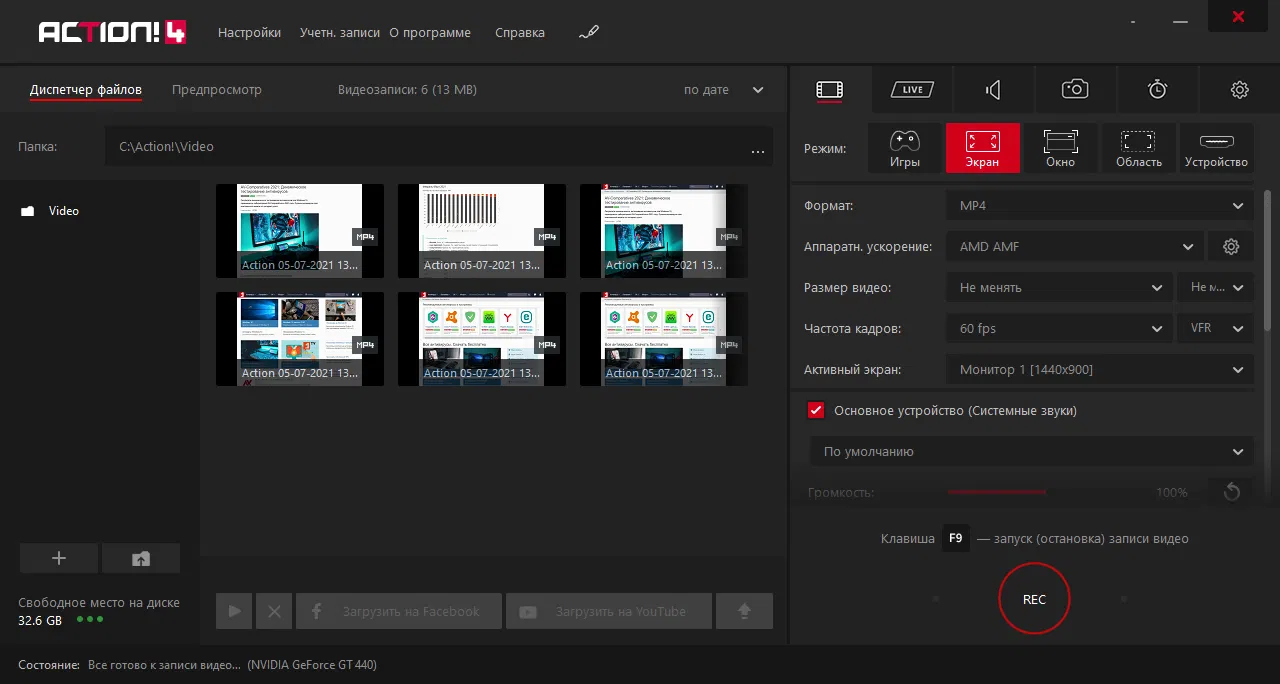Screen dimensions: 1280x684
Task: Select the Games recording mode
Action: (904, 148)
